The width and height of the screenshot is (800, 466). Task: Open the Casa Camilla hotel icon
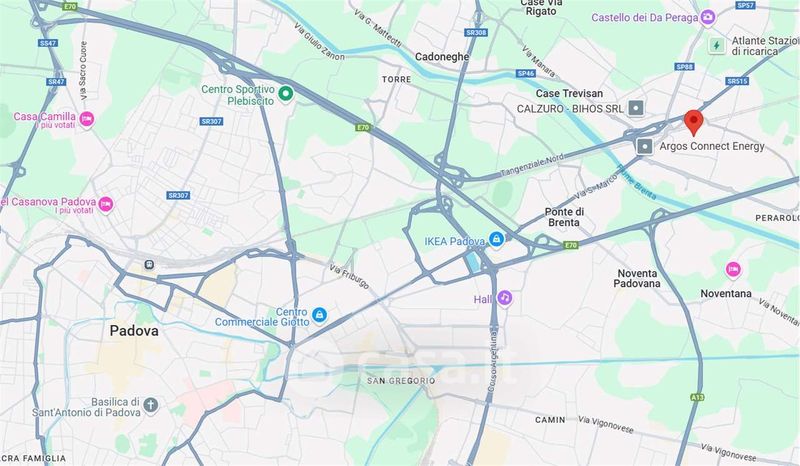pos(87,119)
